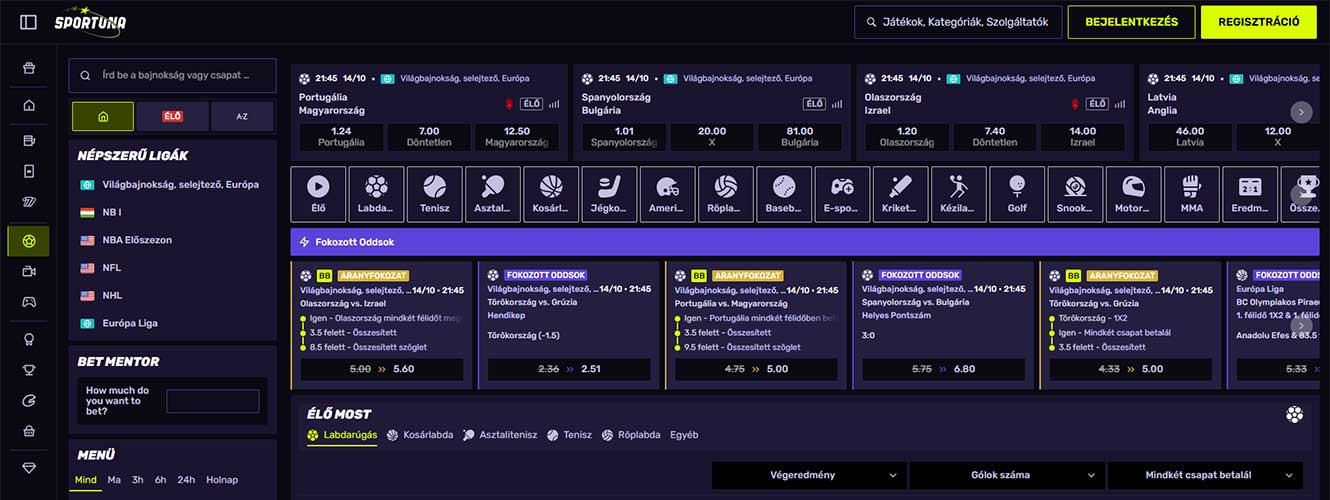
Task: Select the Golf sport tile
Action: [1017, 194]
